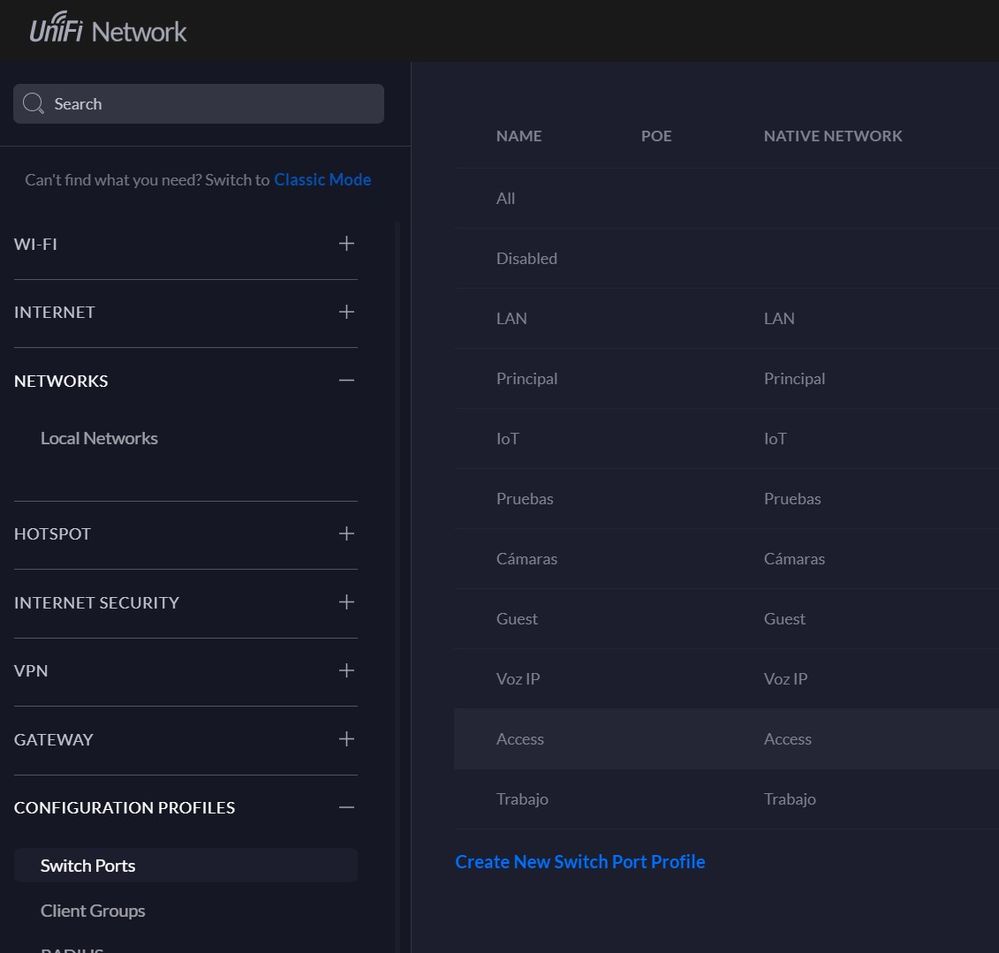Select Switch Ports menu item
Viewport: 999px width, 953px height.
[x=88, y=866]
